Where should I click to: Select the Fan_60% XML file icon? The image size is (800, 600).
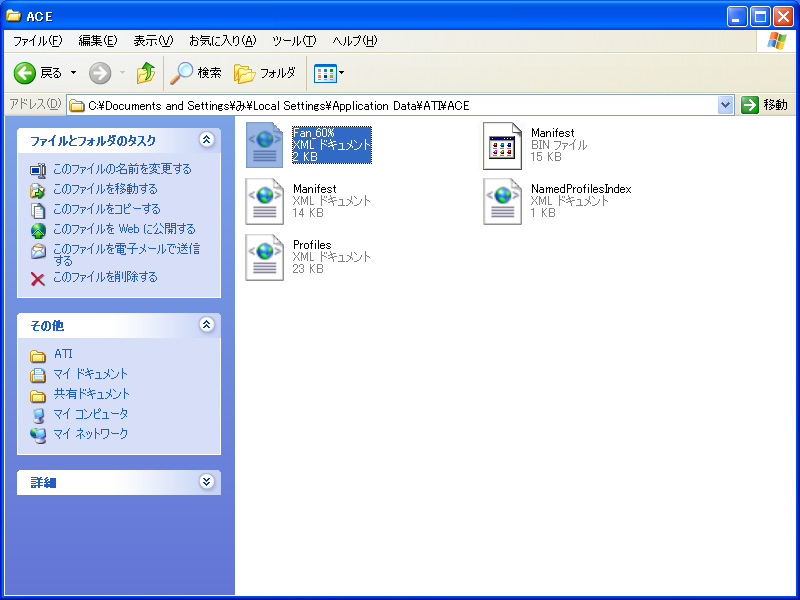pyautogui.click(x=265, y=145)
